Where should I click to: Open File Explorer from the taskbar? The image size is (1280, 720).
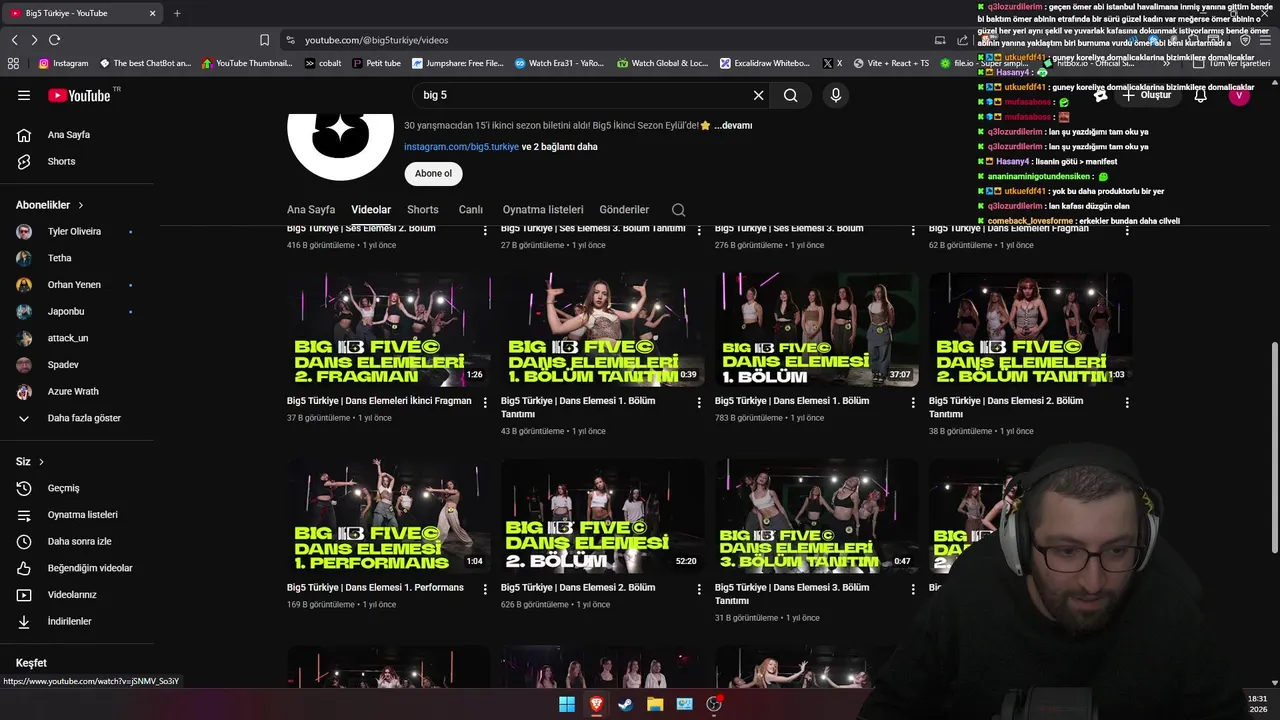(655, 704)
